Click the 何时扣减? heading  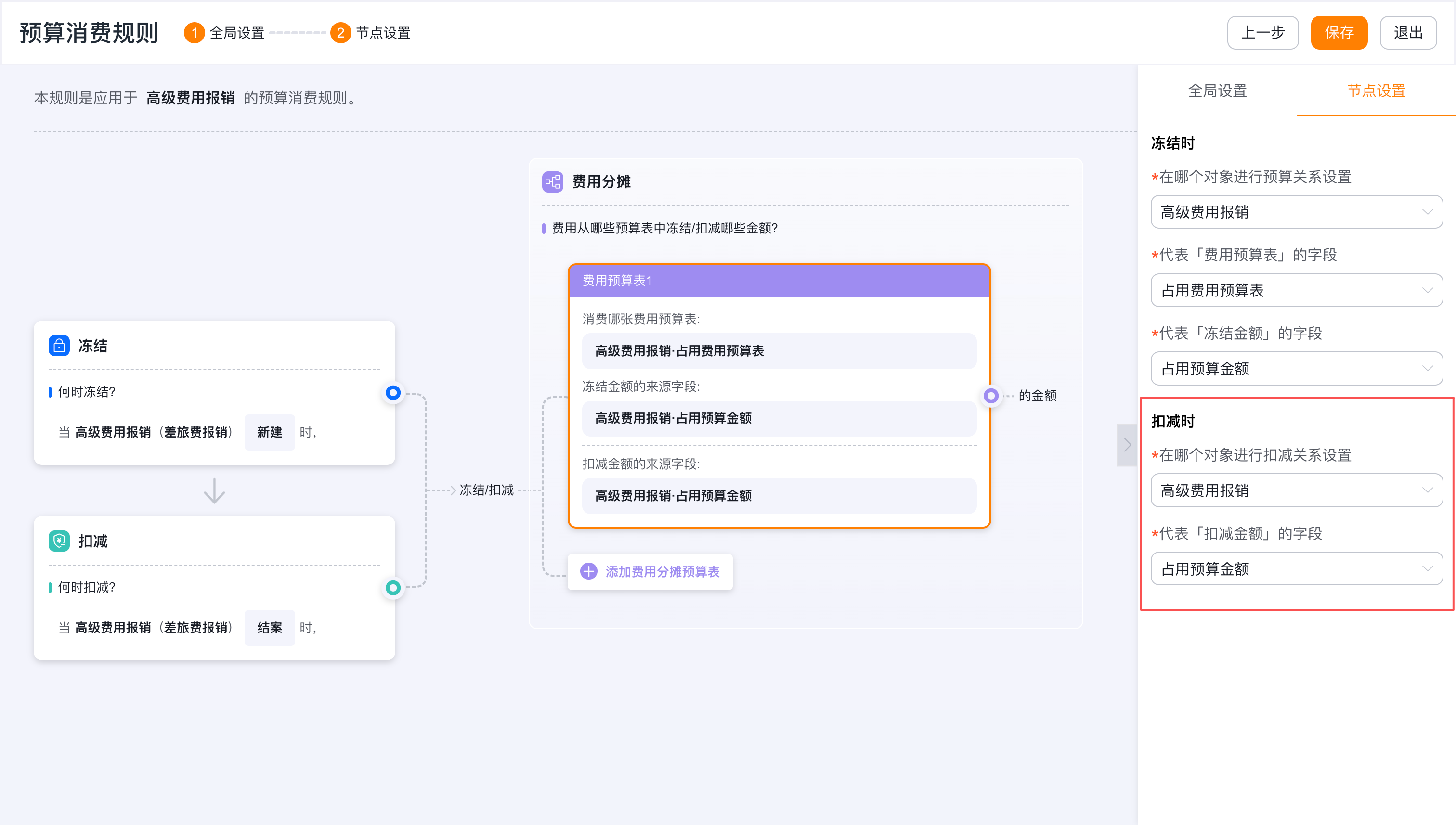coord(87,587)
